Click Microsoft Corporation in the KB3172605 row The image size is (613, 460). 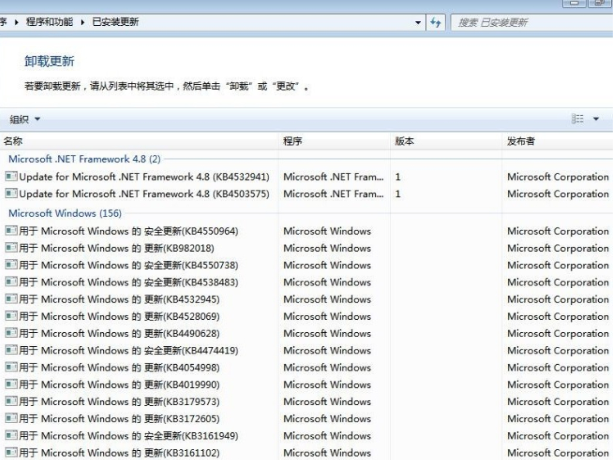(558, 419)
